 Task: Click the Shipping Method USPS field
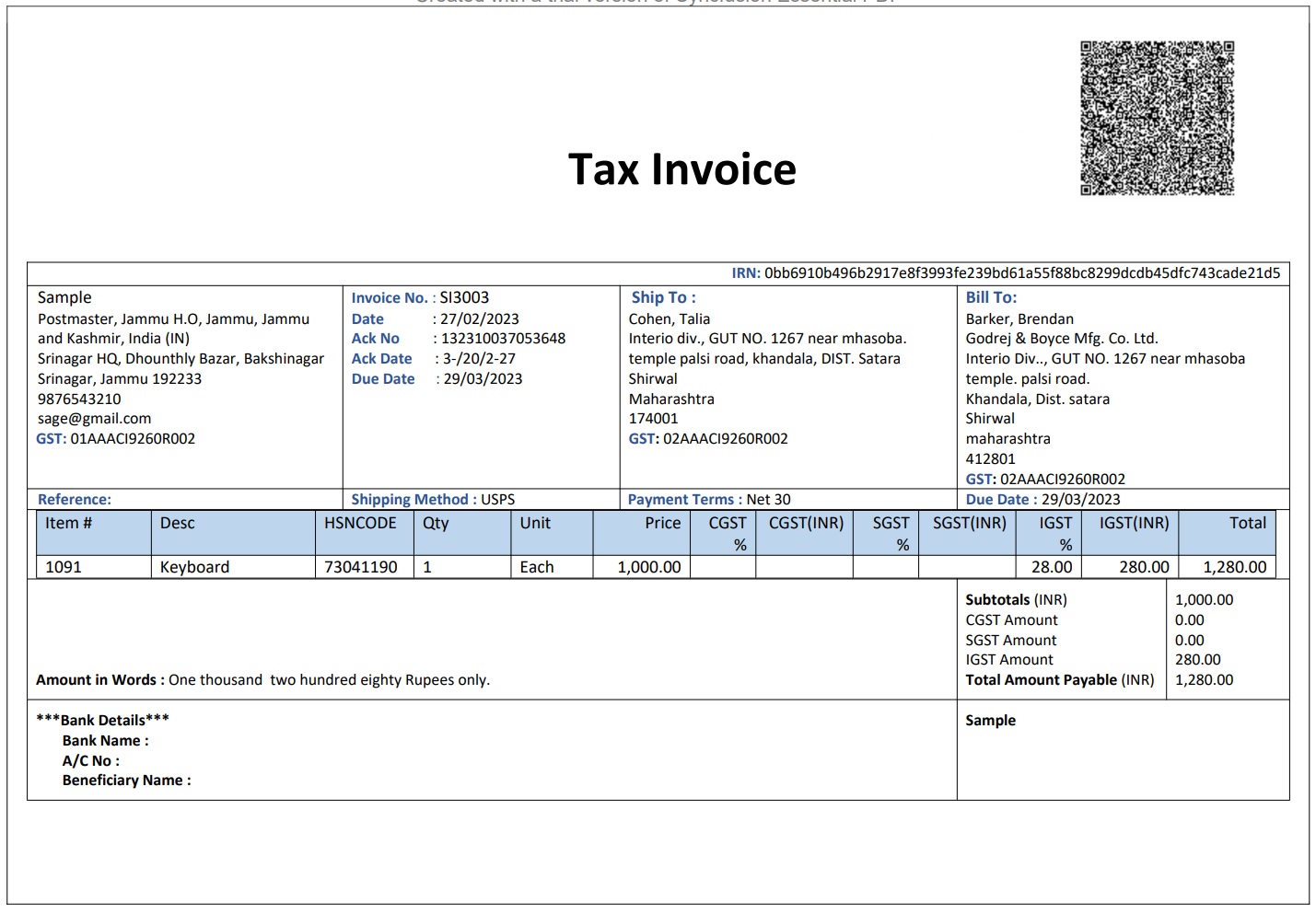pyautogui.click(x=433, y=500)
